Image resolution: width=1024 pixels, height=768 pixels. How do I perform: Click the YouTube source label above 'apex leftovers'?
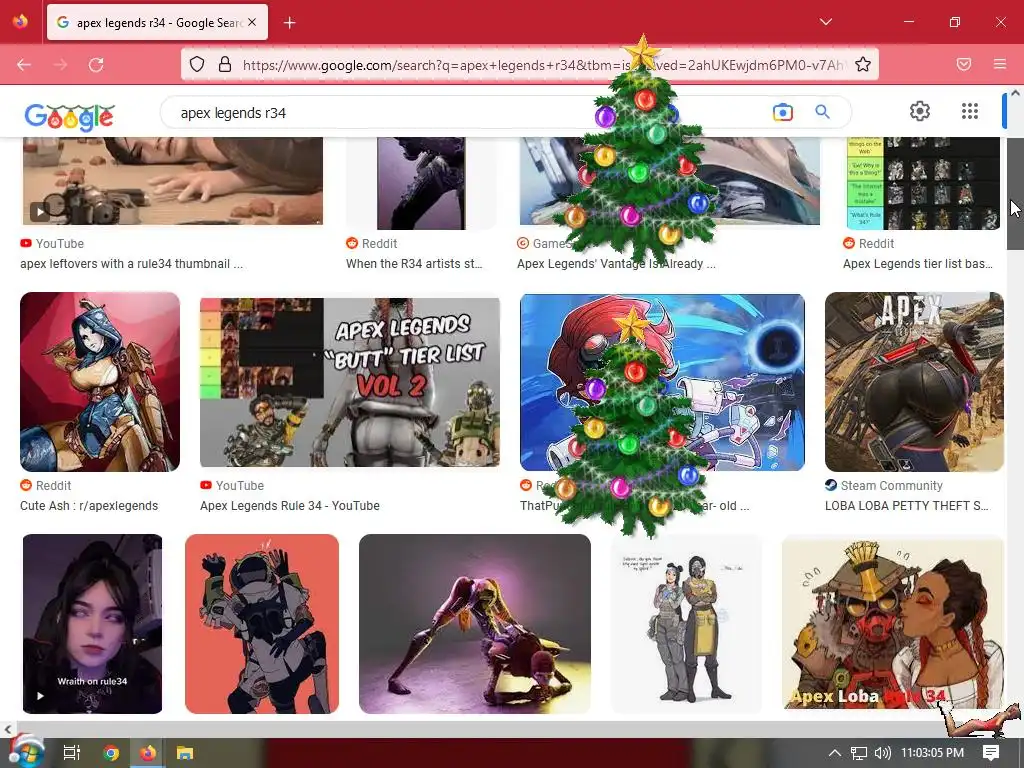point(59,244)
